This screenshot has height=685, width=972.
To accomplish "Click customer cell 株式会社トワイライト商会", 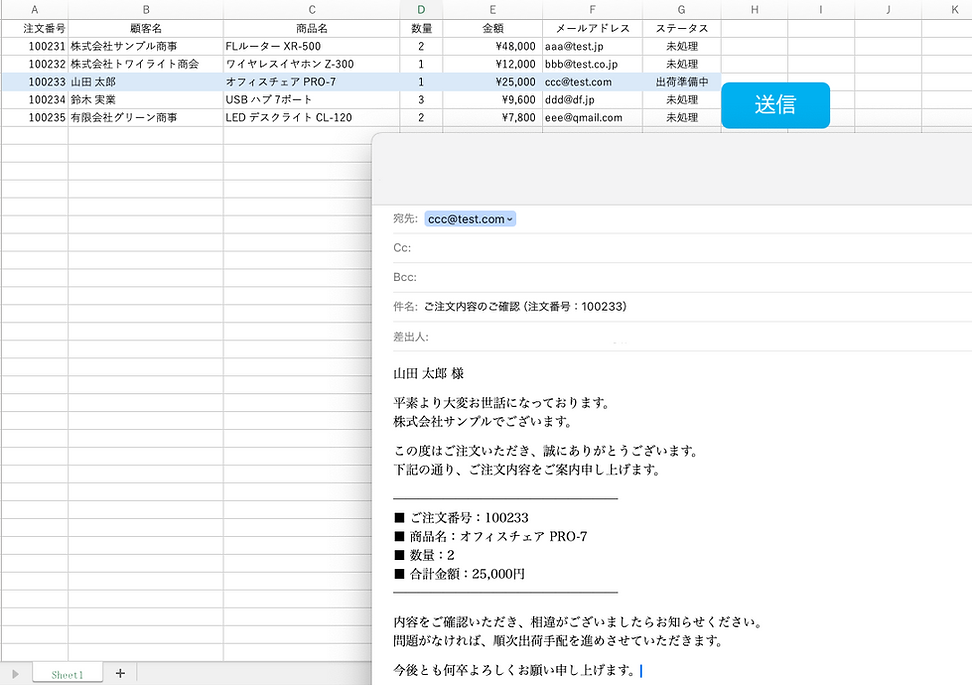I will (x=146, y=64).
